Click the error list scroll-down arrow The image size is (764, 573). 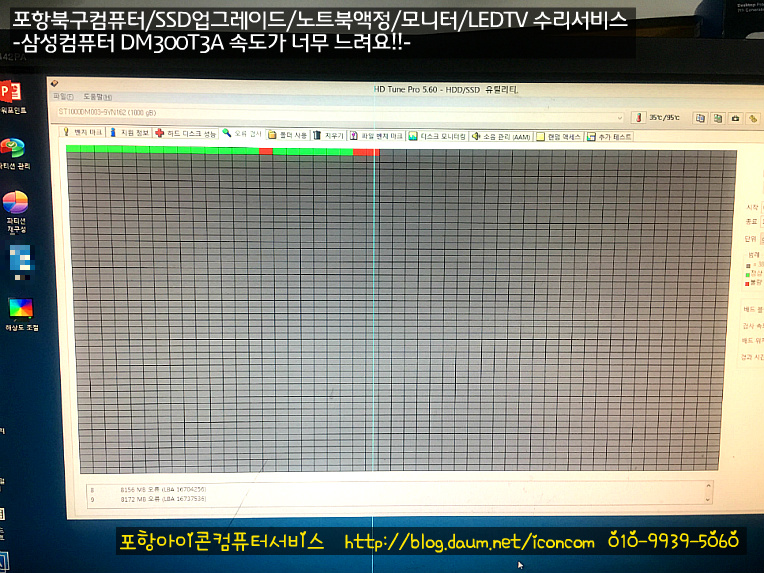(x=708, y=500)
